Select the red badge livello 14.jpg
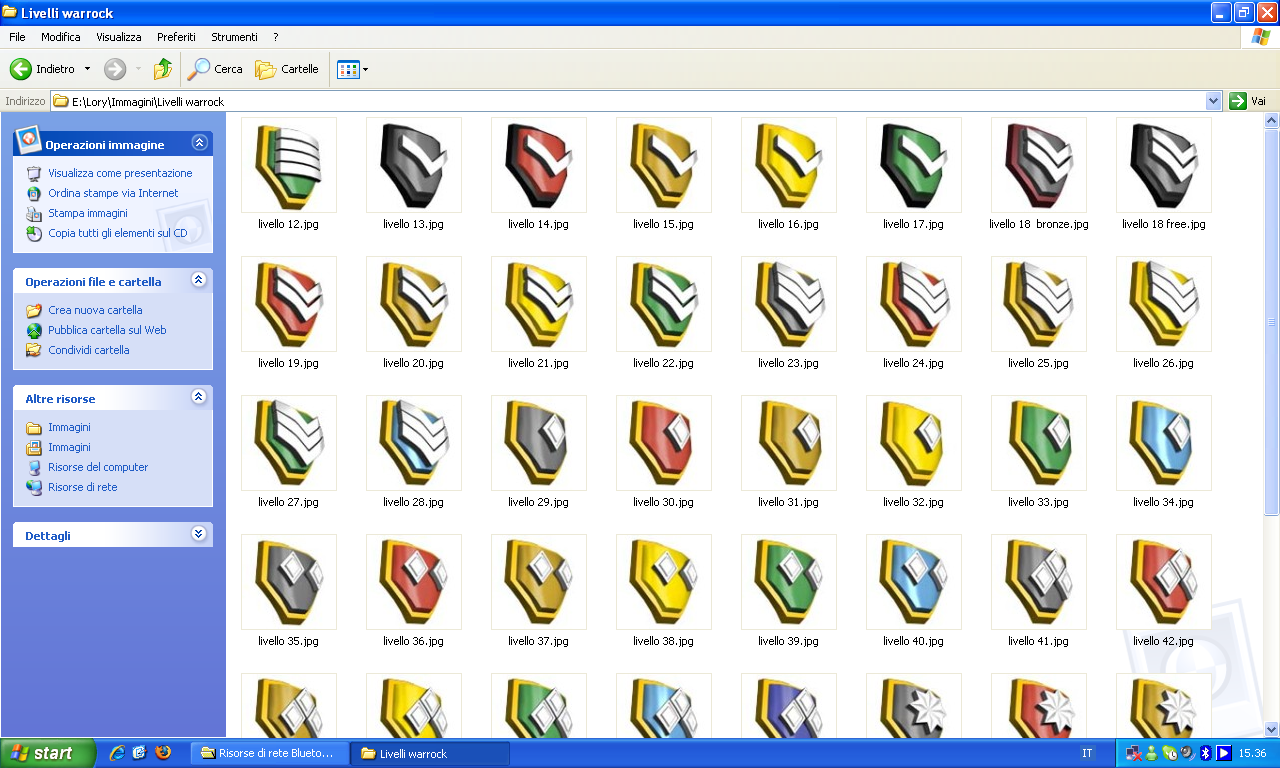Screen dimensions: 1280x768 (x=539, y=165)
